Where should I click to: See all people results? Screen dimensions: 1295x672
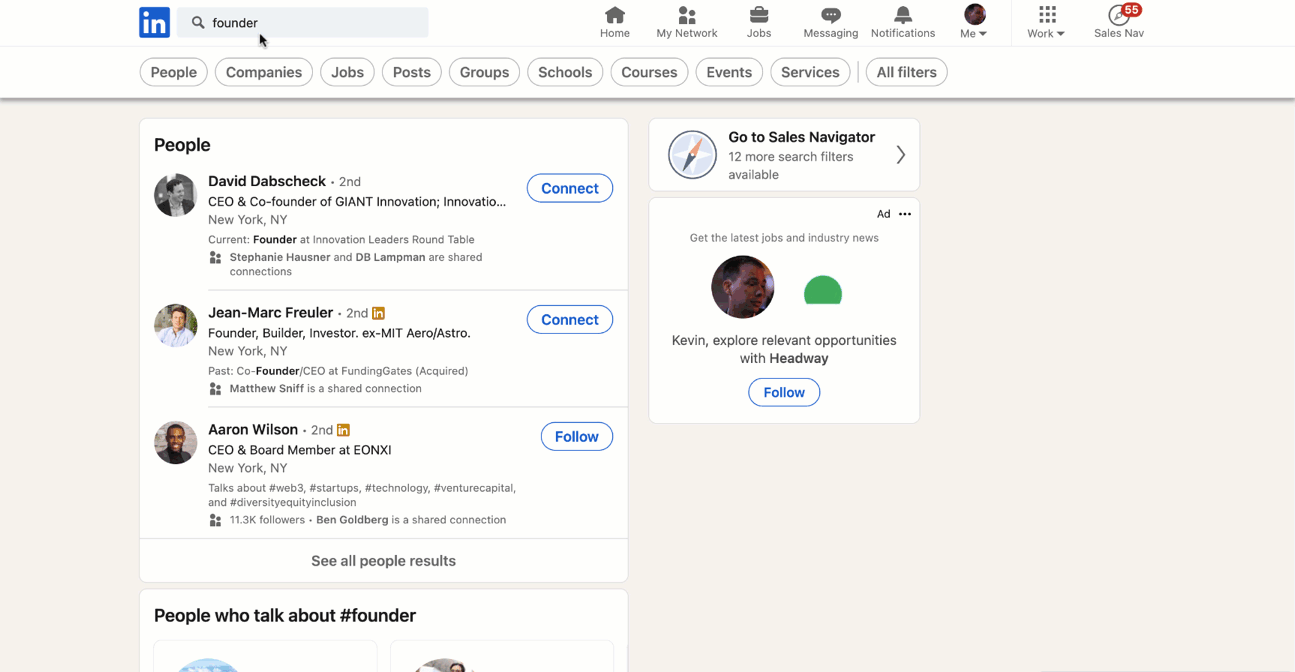tap(384, 561)
